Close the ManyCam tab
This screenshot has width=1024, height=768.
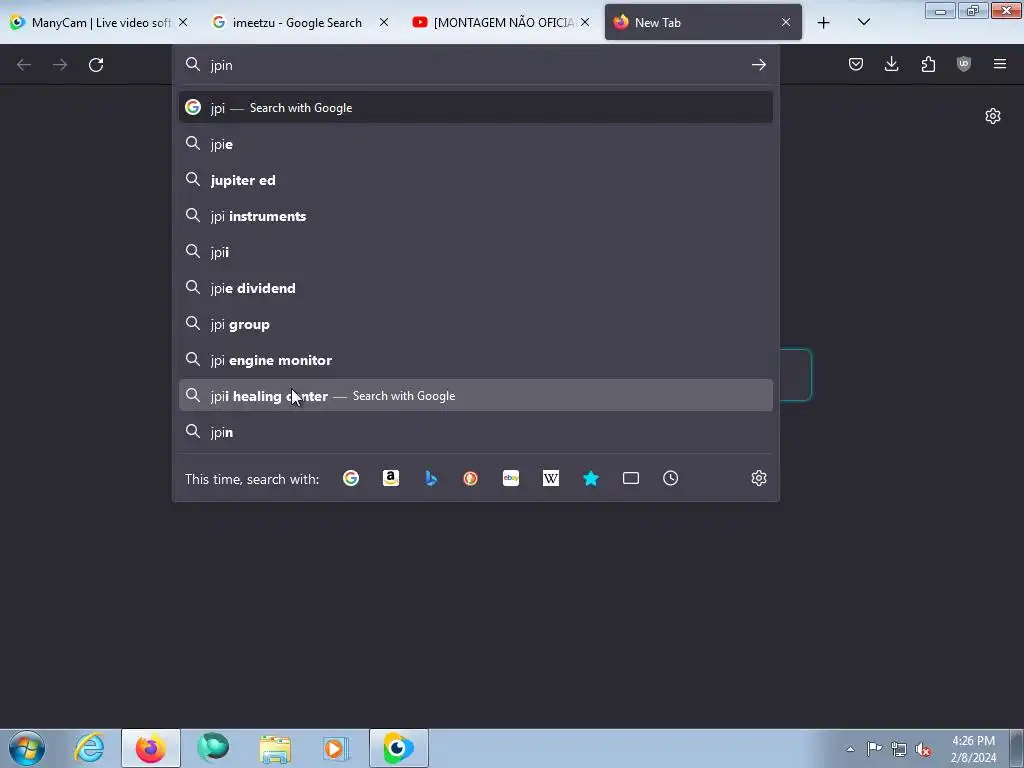(x=183, y=22)
